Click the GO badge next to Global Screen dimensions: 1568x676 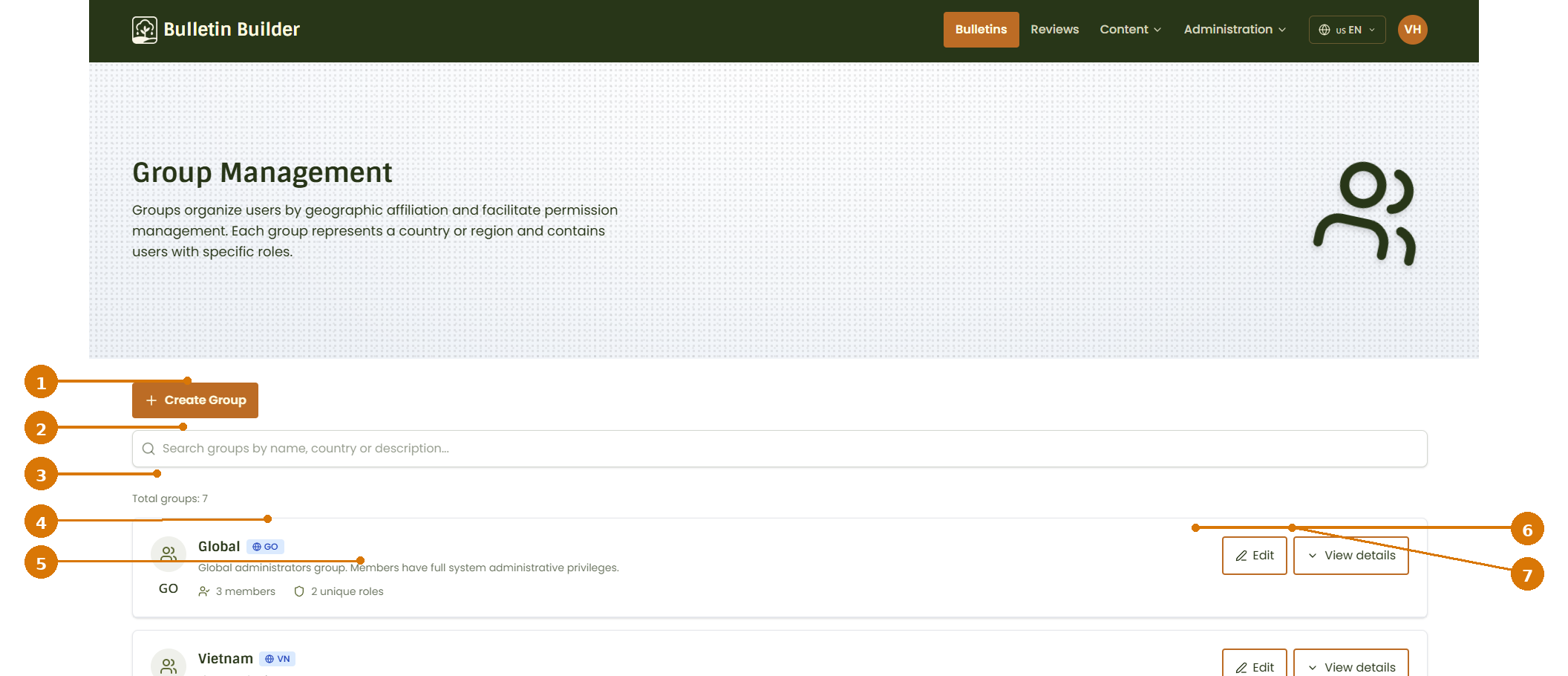(265, 547)
